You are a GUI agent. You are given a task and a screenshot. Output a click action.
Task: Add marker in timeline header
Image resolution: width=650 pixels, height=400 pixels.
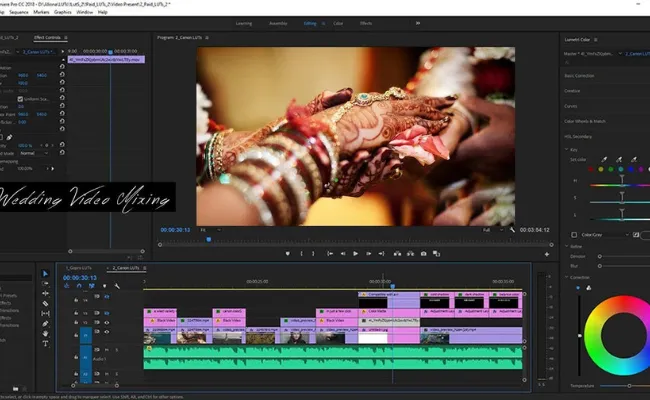(x=104, y=286)
